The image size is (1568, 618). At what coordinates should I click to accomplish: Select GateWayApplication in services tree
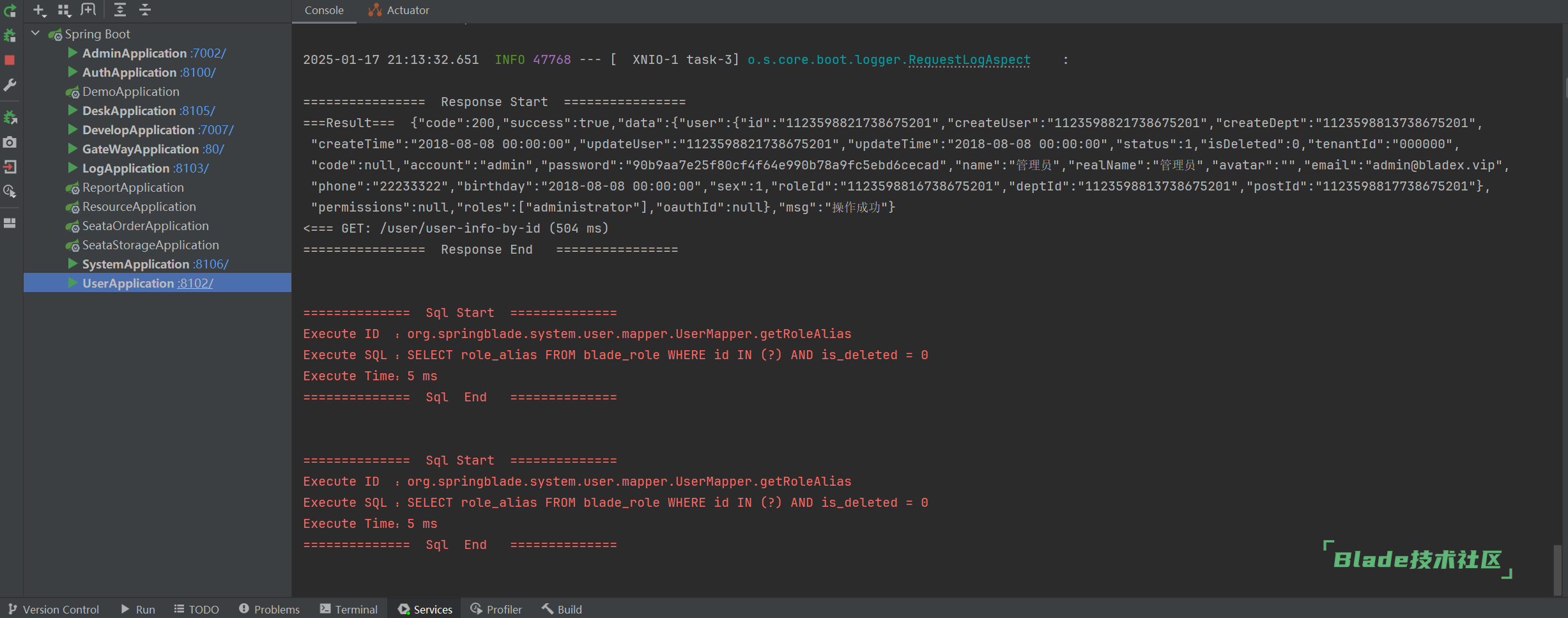coord(141,149)
